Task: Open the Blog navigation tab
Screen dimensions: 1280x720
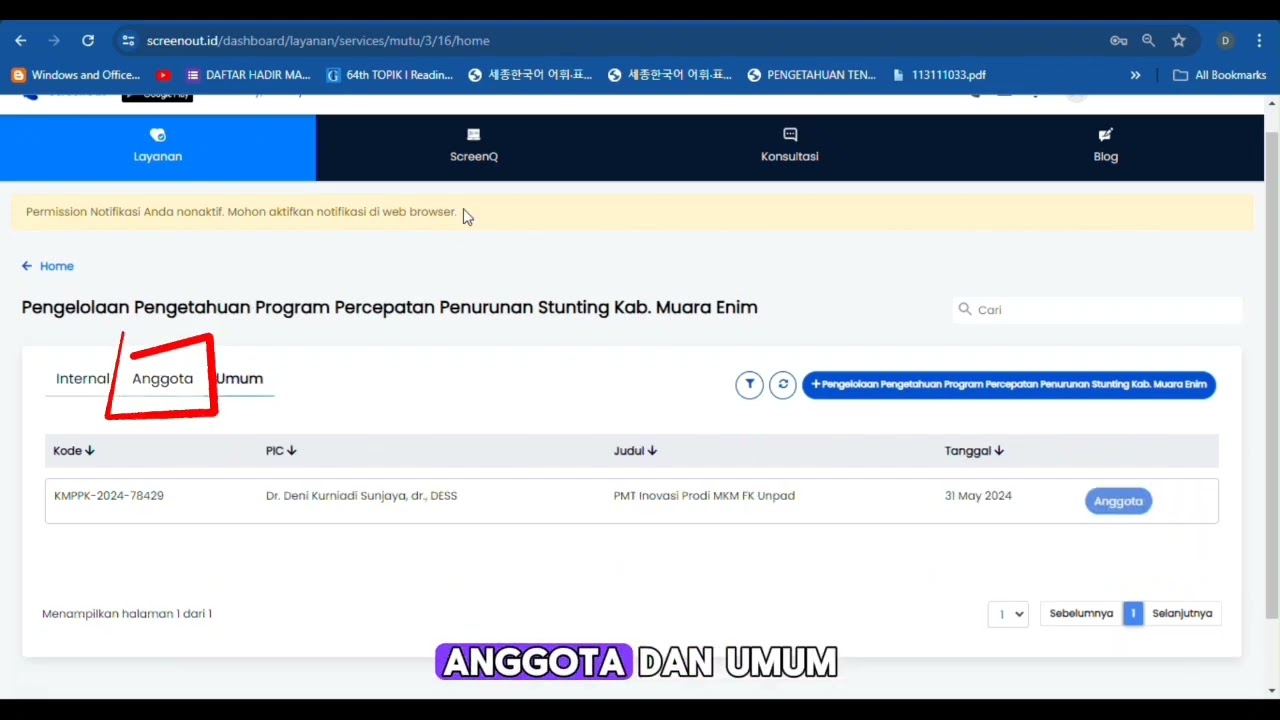Action: point(1106,147)
